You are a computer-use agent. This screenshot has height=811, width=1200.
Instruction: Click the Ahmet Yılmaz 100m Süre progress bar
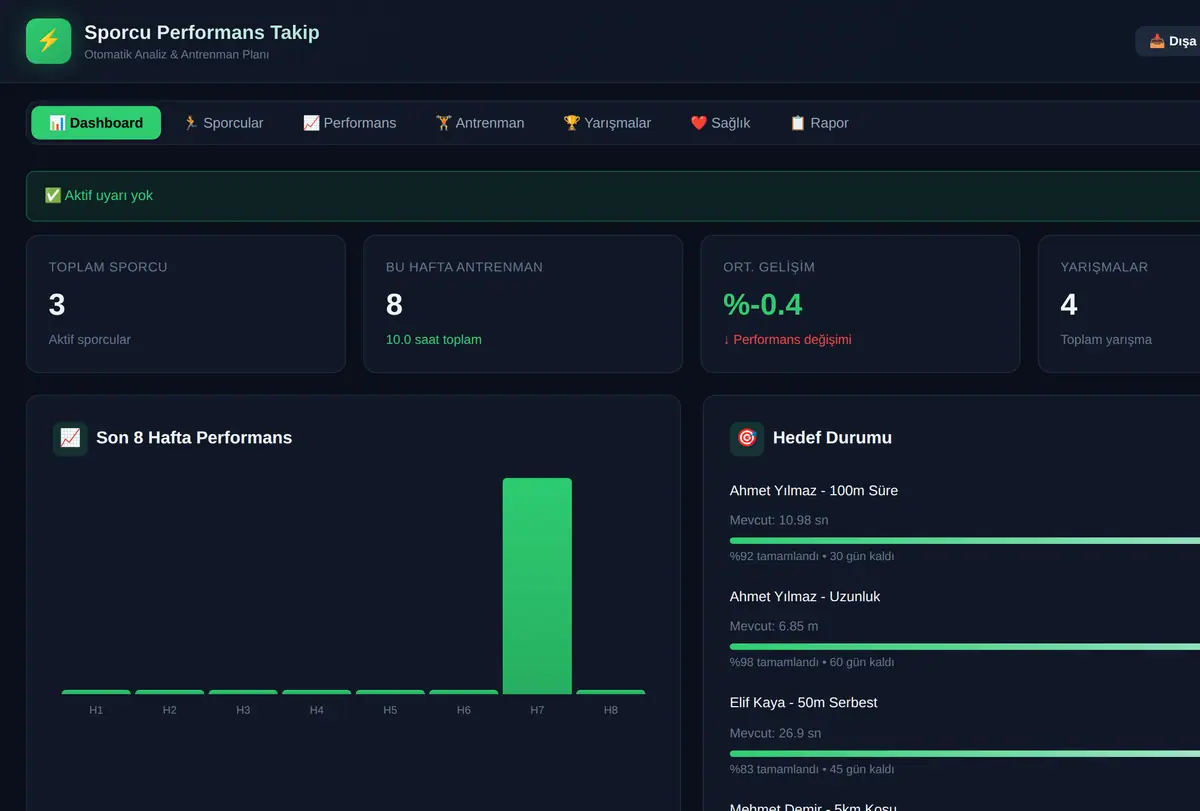coord(965,541)
